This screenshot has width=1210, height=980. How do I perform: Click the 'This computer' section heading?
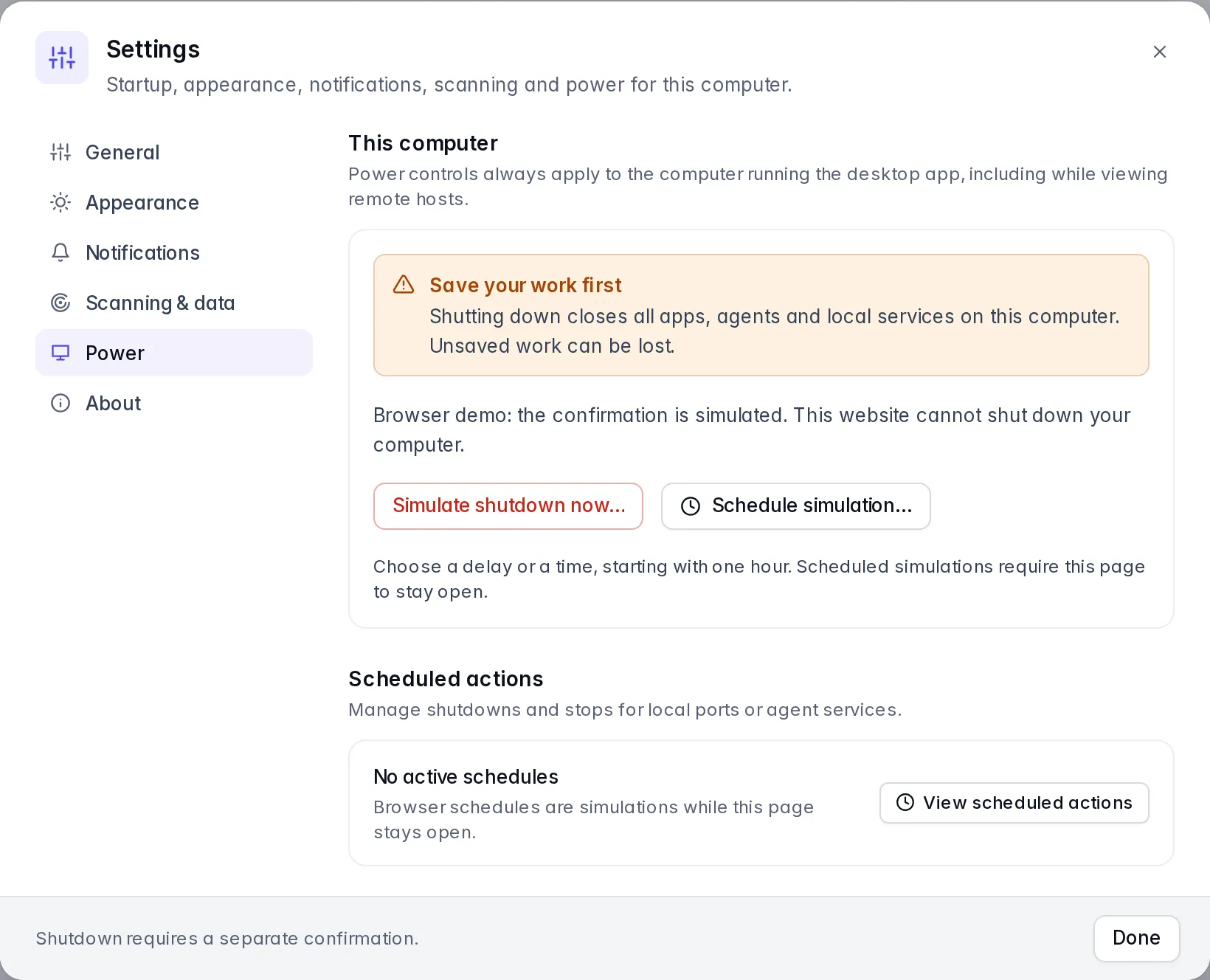point(423,143)
